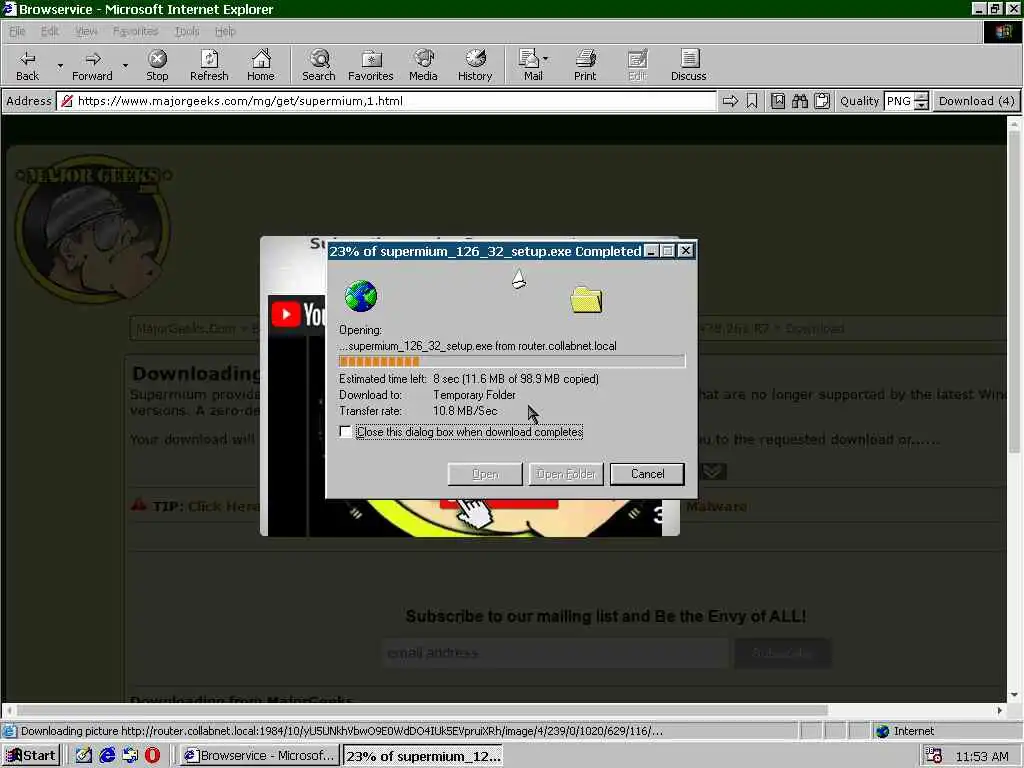Screen dimensions: 1024x768
Task: Go to the Home page icon
Action: pyautogui.click(x=261, y=65)
